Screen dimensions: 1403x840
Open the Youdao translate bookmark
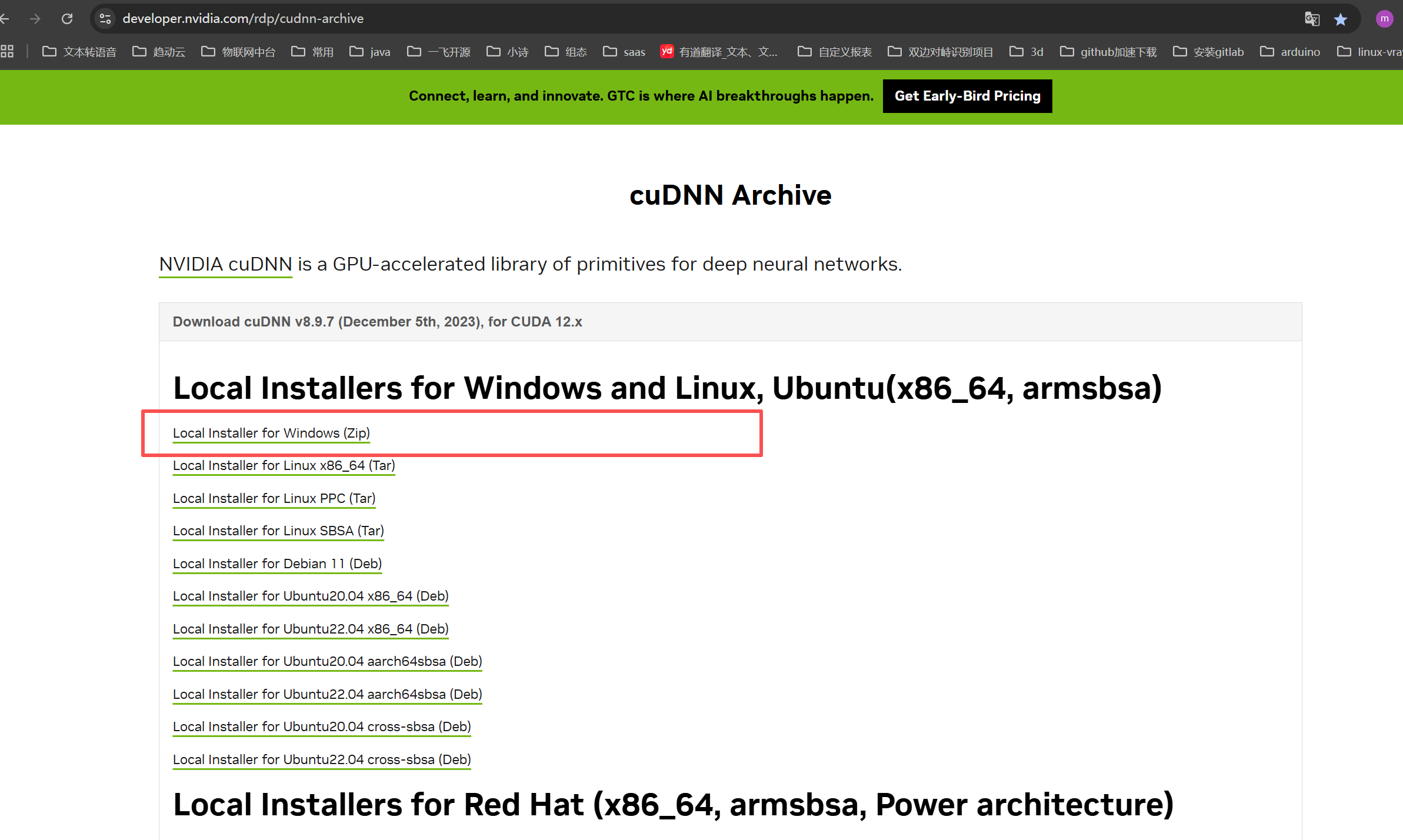[719, 52]
